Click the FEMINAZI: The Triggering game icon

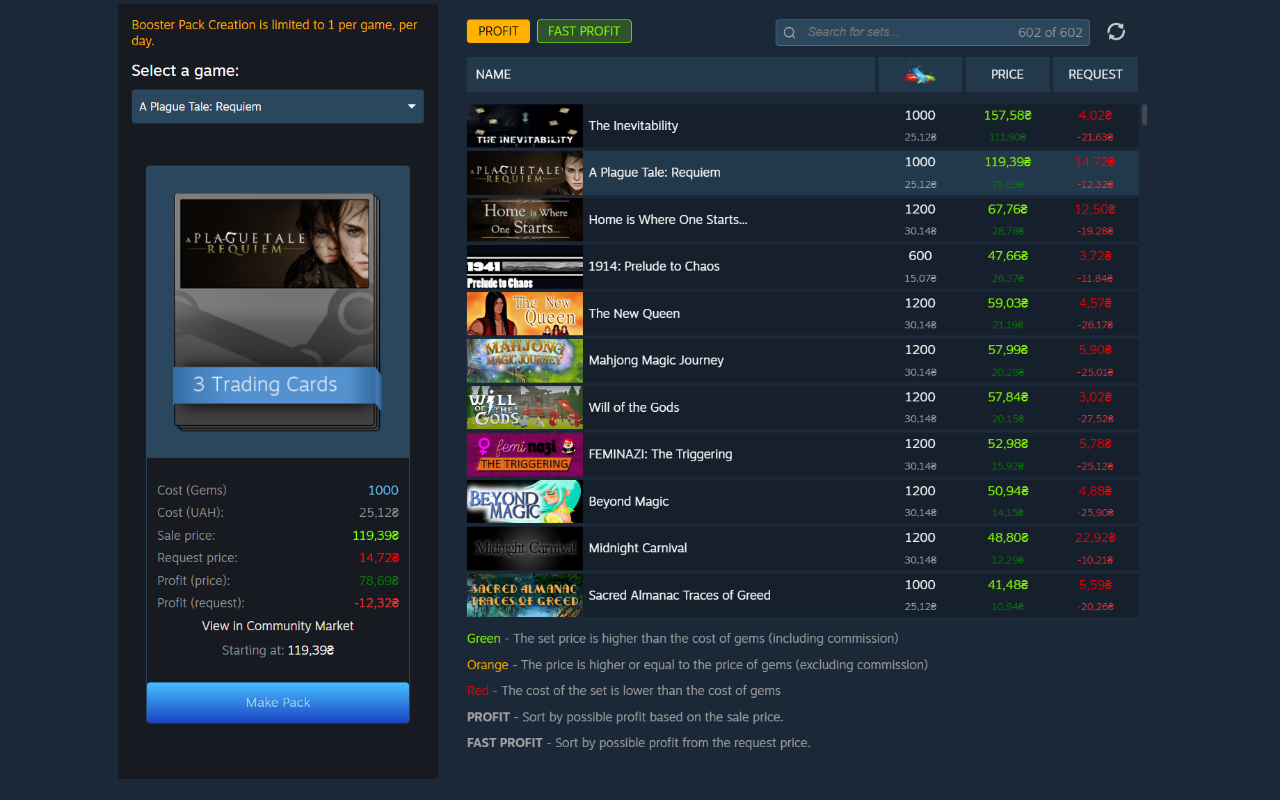pos(524,454)
